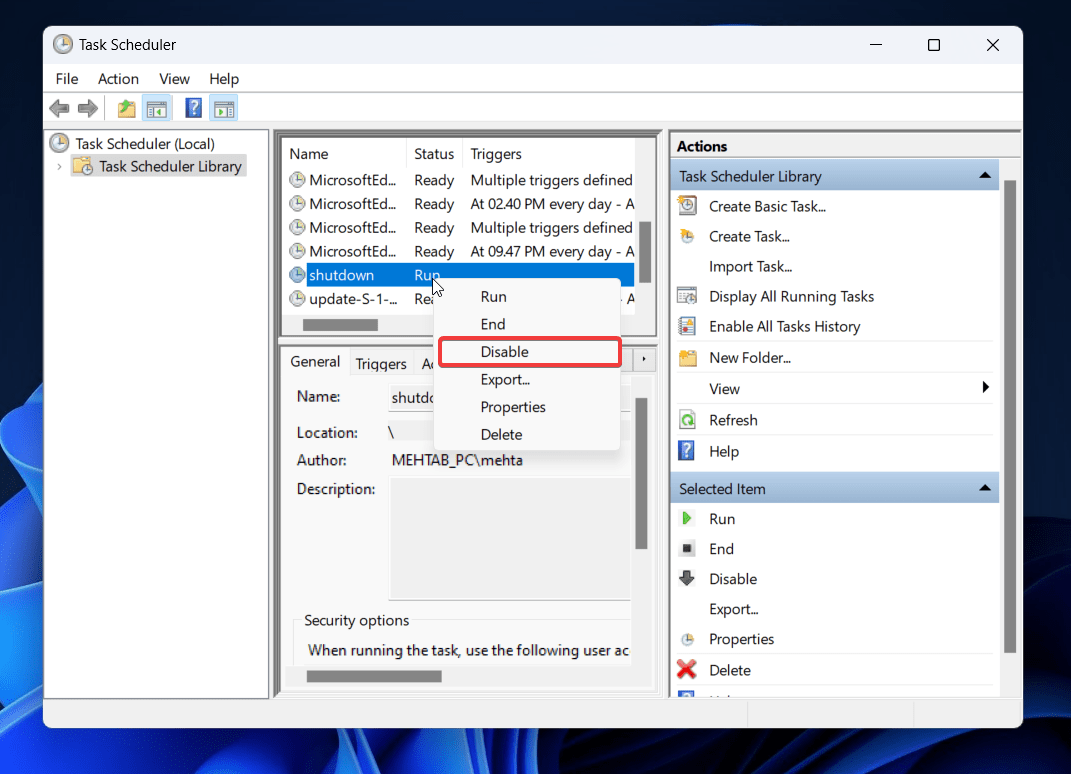Click inside the Description text box

[510, 538]
